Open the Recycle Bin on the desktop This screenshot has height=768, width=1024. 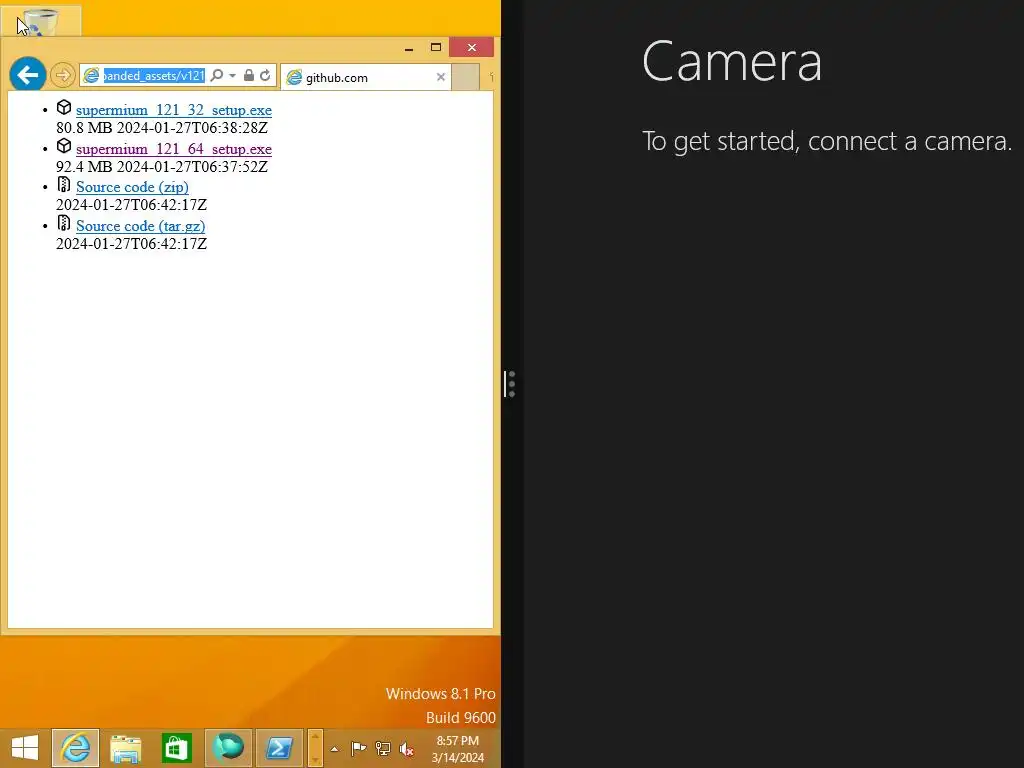coord(40,21)
